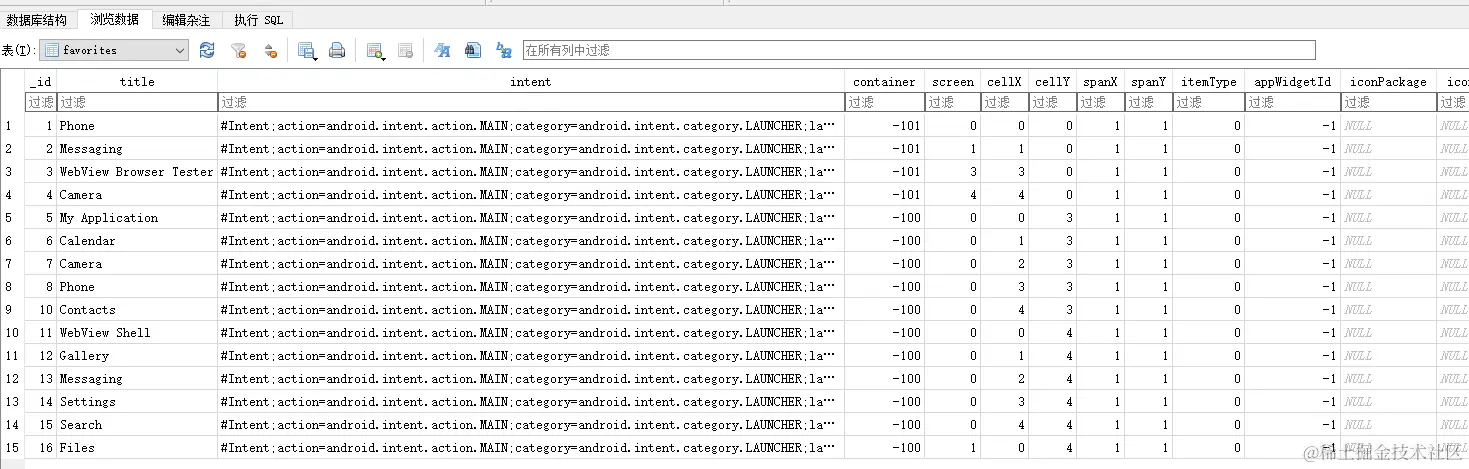Select the Contacts title cell
The width and height of the screenshot is (1469, 469).
coord(137,310)
